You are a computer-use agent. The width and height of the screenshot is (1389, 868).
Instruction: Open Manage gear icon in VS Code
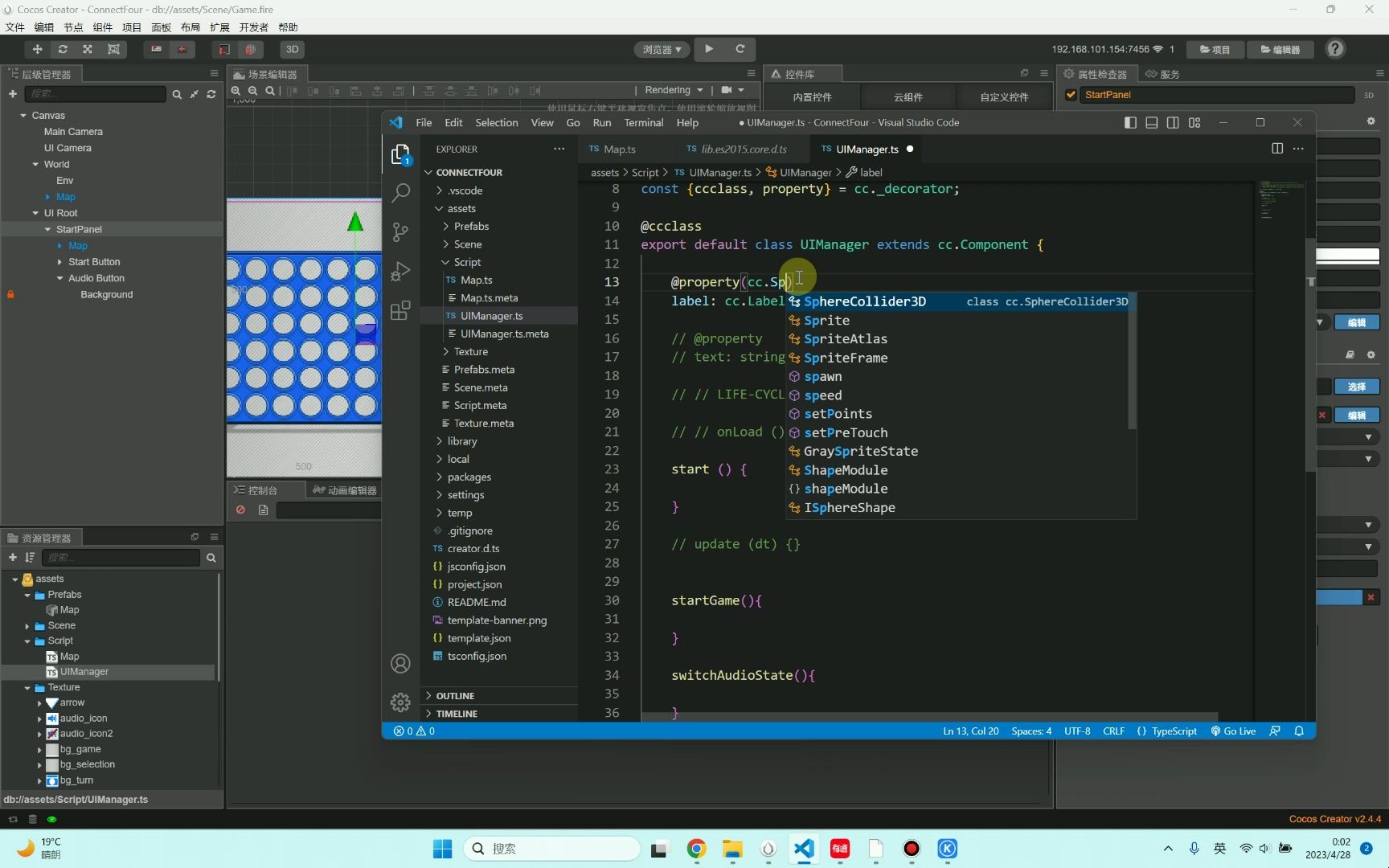[x=400, y=702]
